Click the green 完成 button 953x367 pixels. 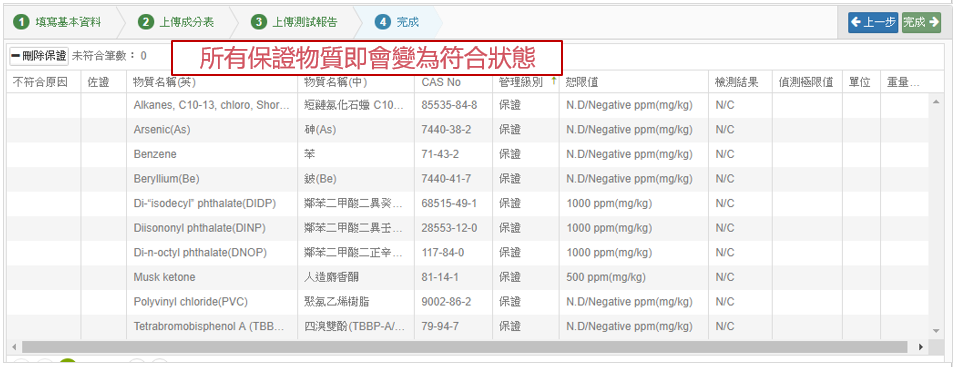pyautogui.click(x=921, y=22)
